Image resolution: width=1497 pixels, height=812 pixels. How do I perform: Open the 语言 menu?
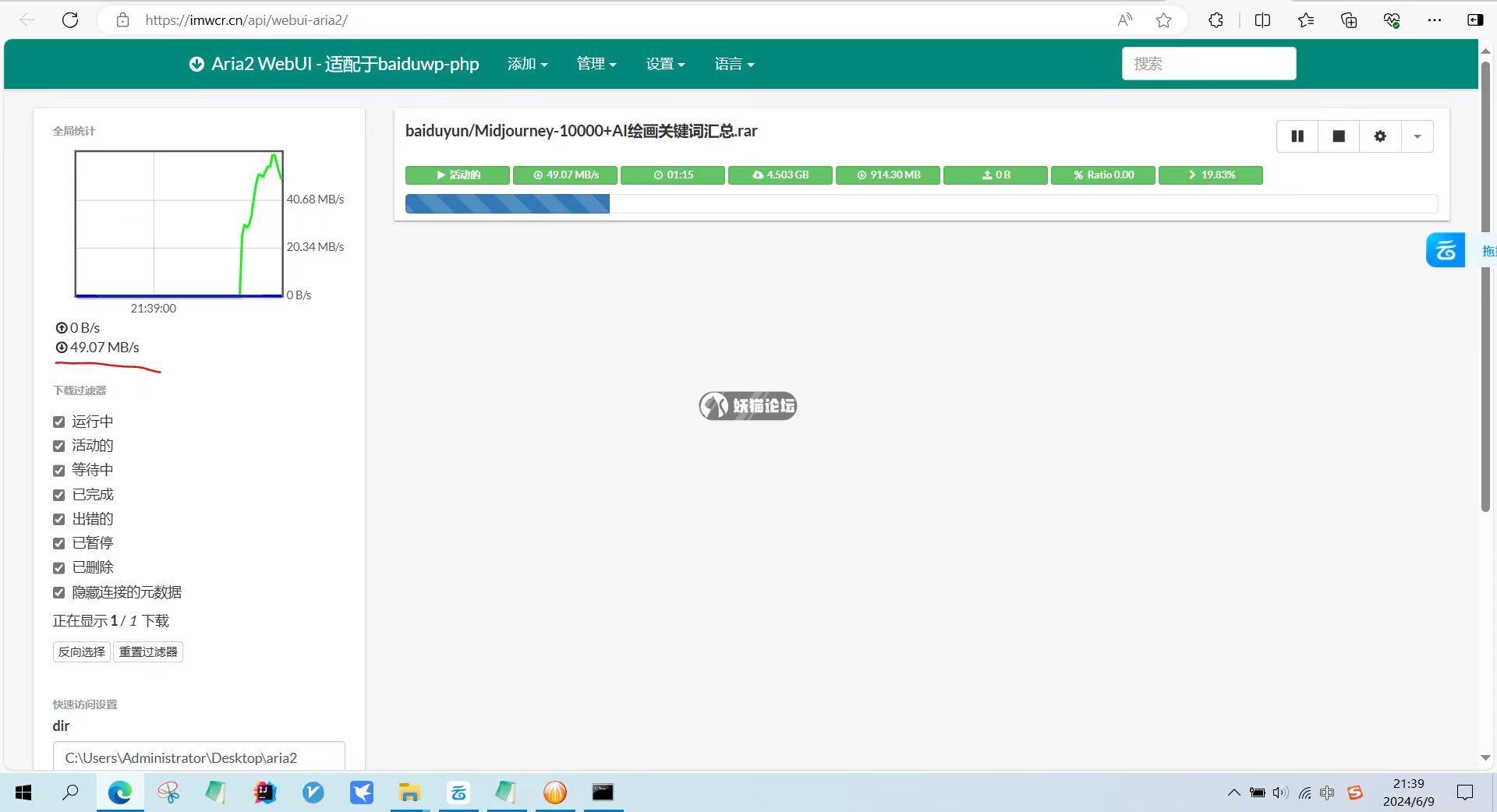(x=734, y=64)
